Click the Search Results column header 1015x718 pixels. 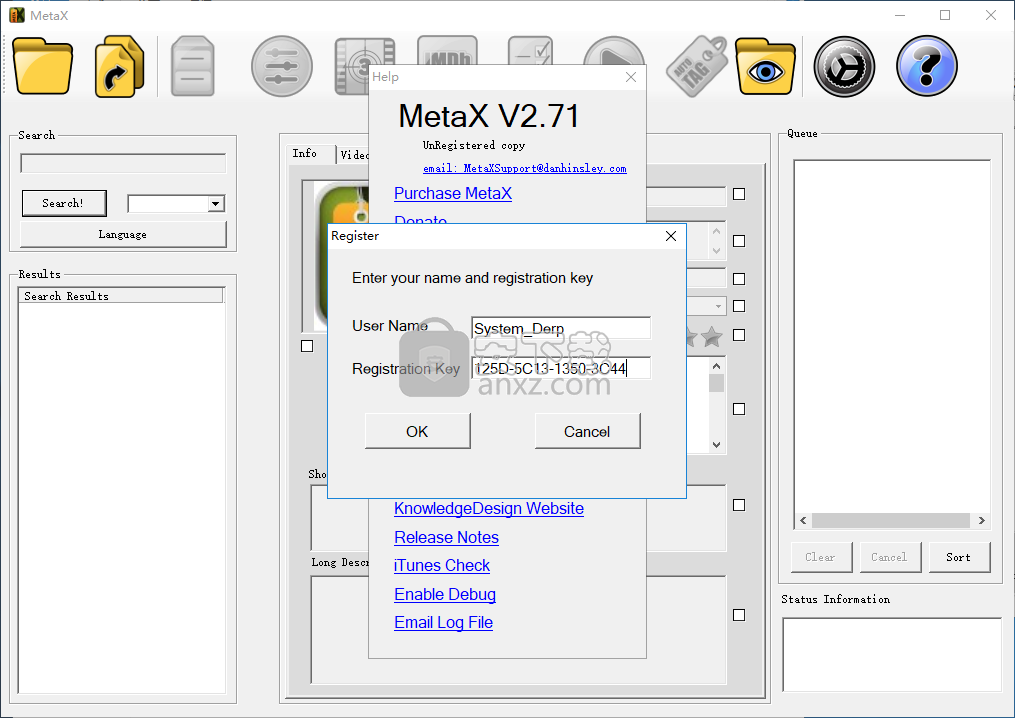[x=121, y=296]
